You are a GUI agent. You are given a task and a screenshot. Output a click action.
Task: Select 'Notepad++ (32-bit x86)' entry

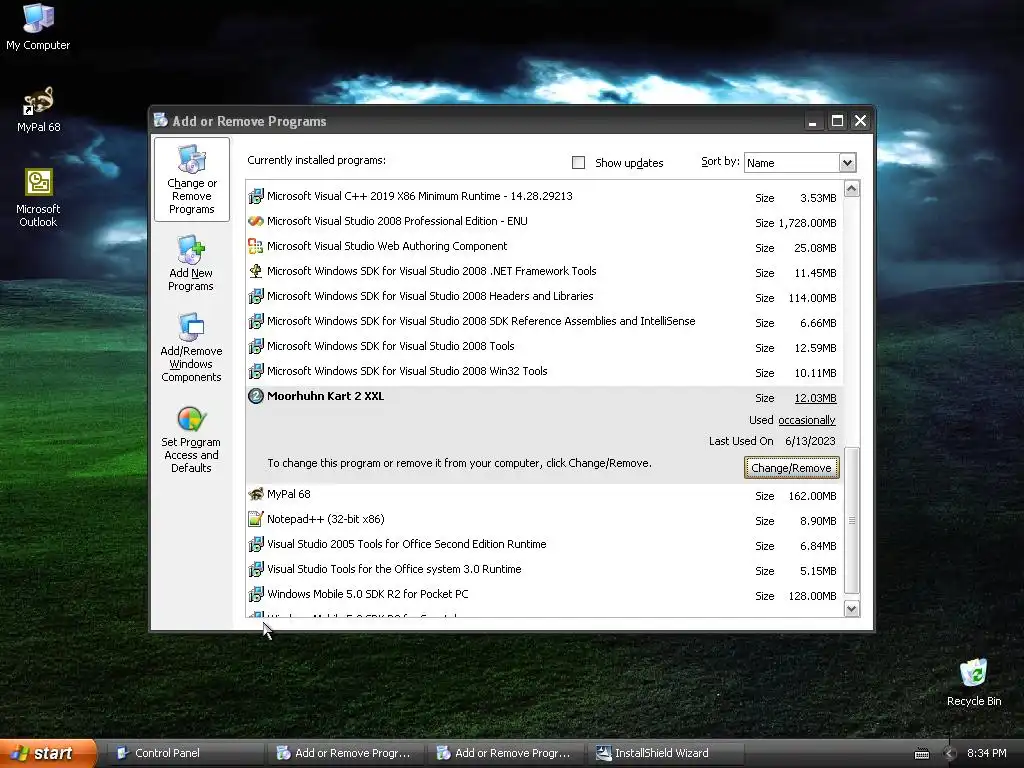tap(545, 519)
